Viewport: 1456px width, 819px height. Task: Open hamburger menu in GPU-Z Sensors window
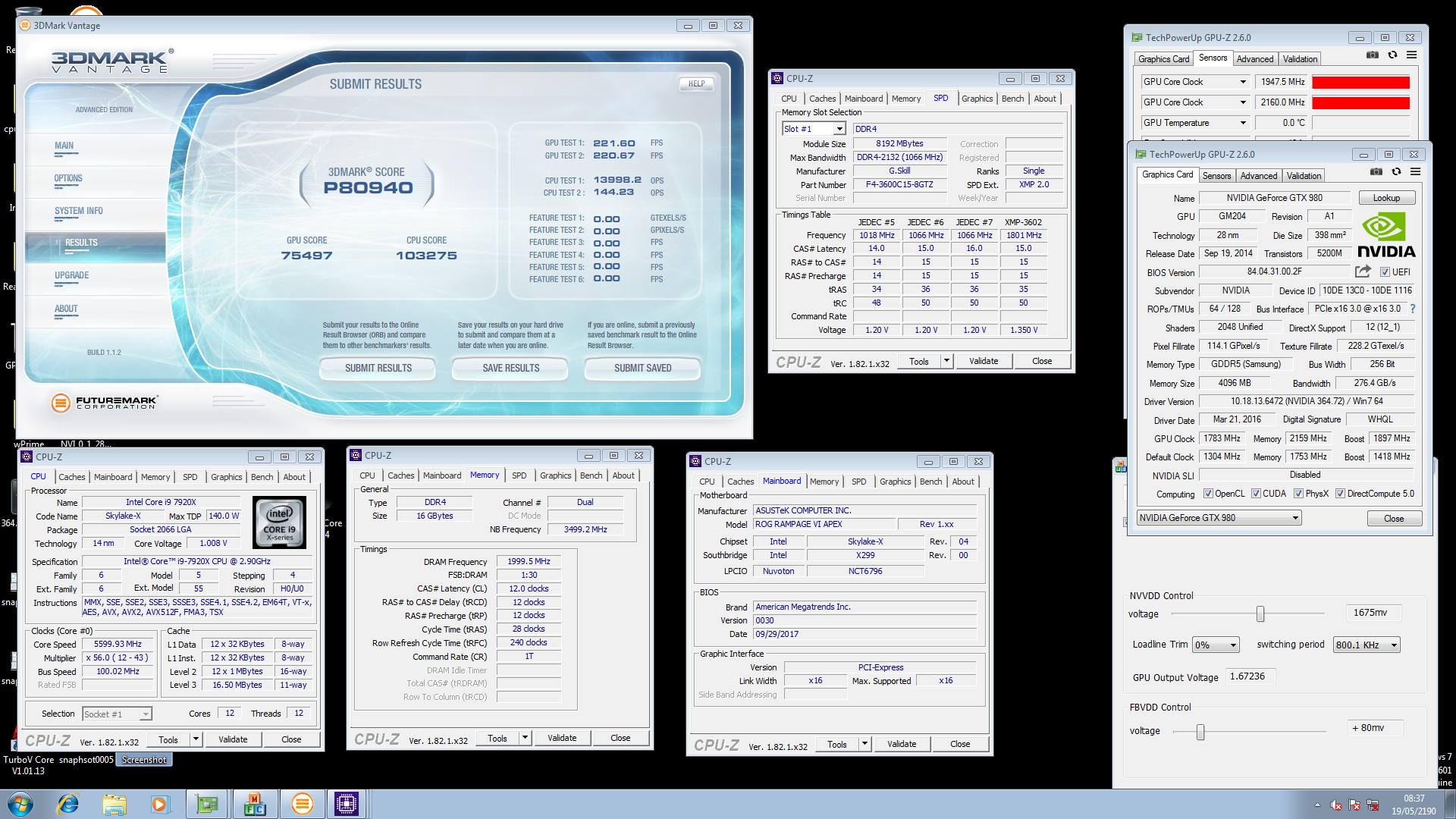pos(1411,55)
